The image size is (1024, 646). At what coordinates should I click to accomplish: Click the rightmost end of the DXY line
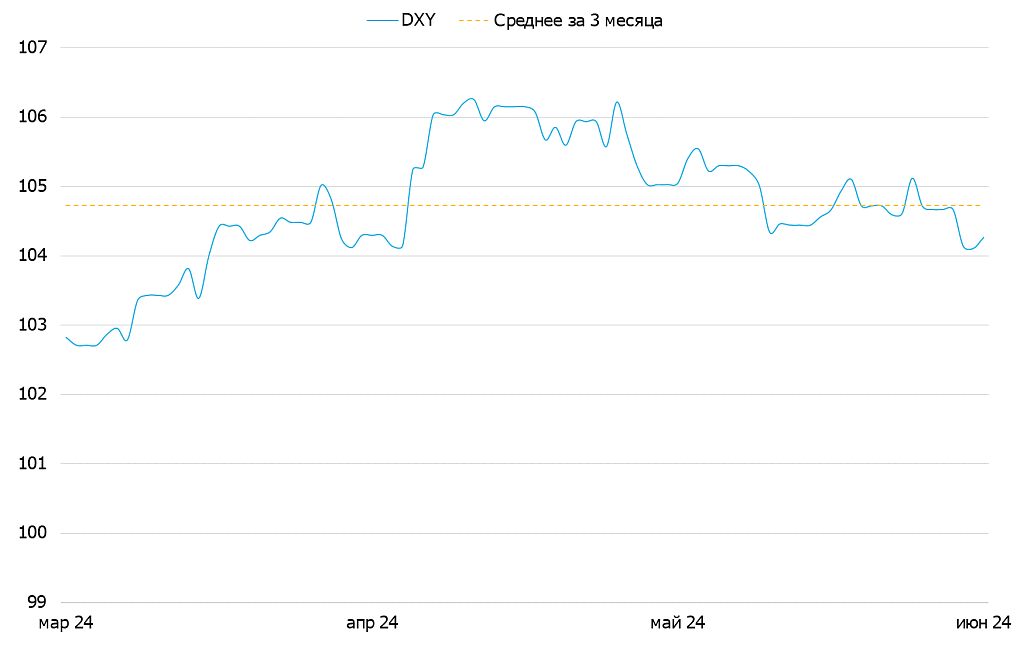(x=984, y=237)
